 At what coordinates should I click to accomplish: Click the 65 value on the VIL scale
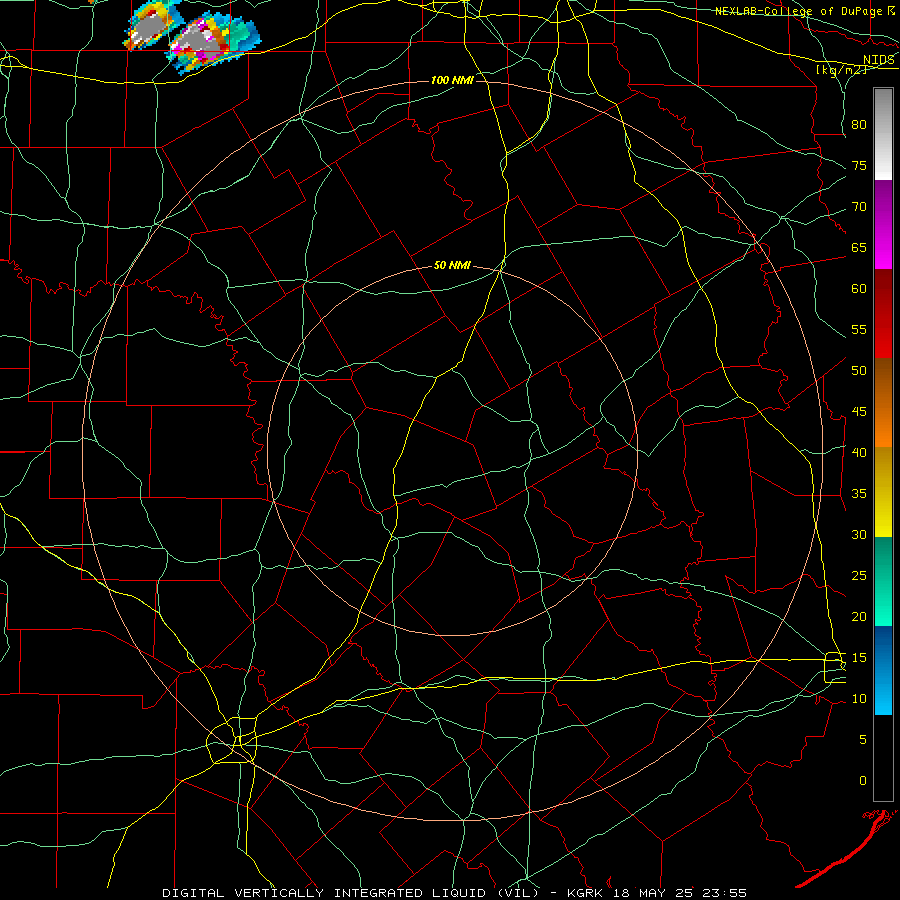point(859,248)
